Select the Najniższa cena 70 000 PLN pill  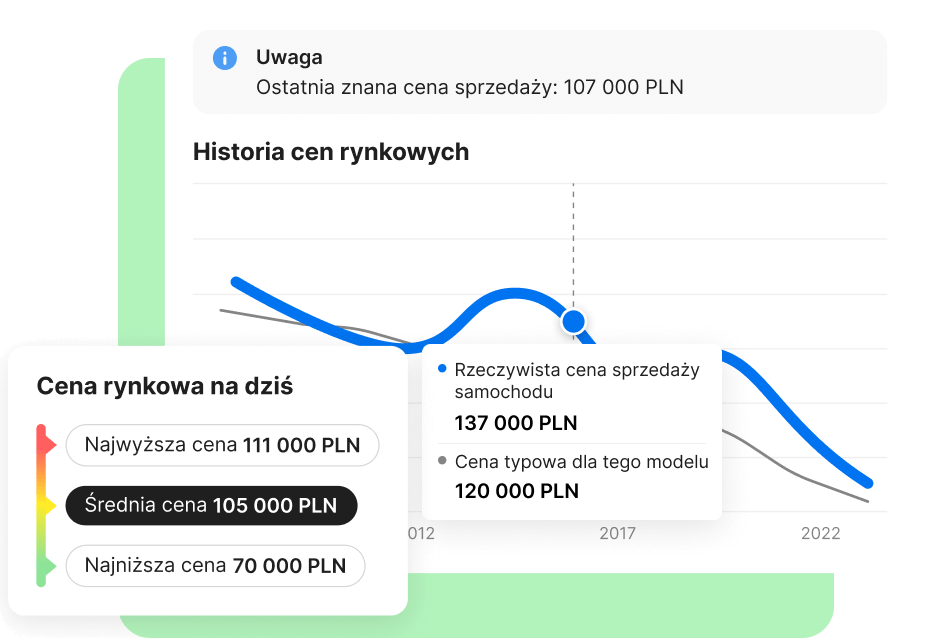pyautogui.click(x=215, y=566)
